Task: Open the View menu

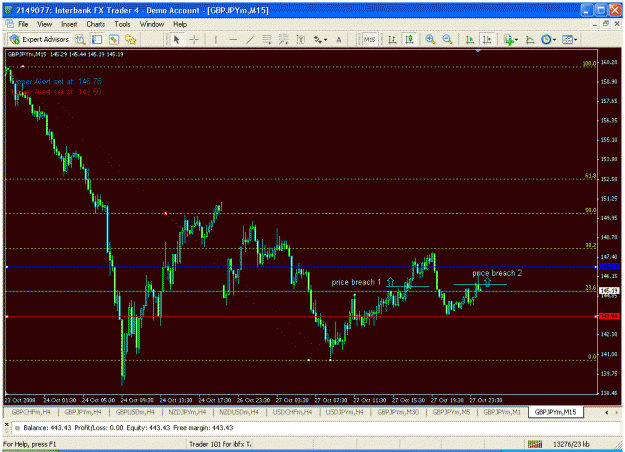Action: click(x=45, y=24)
